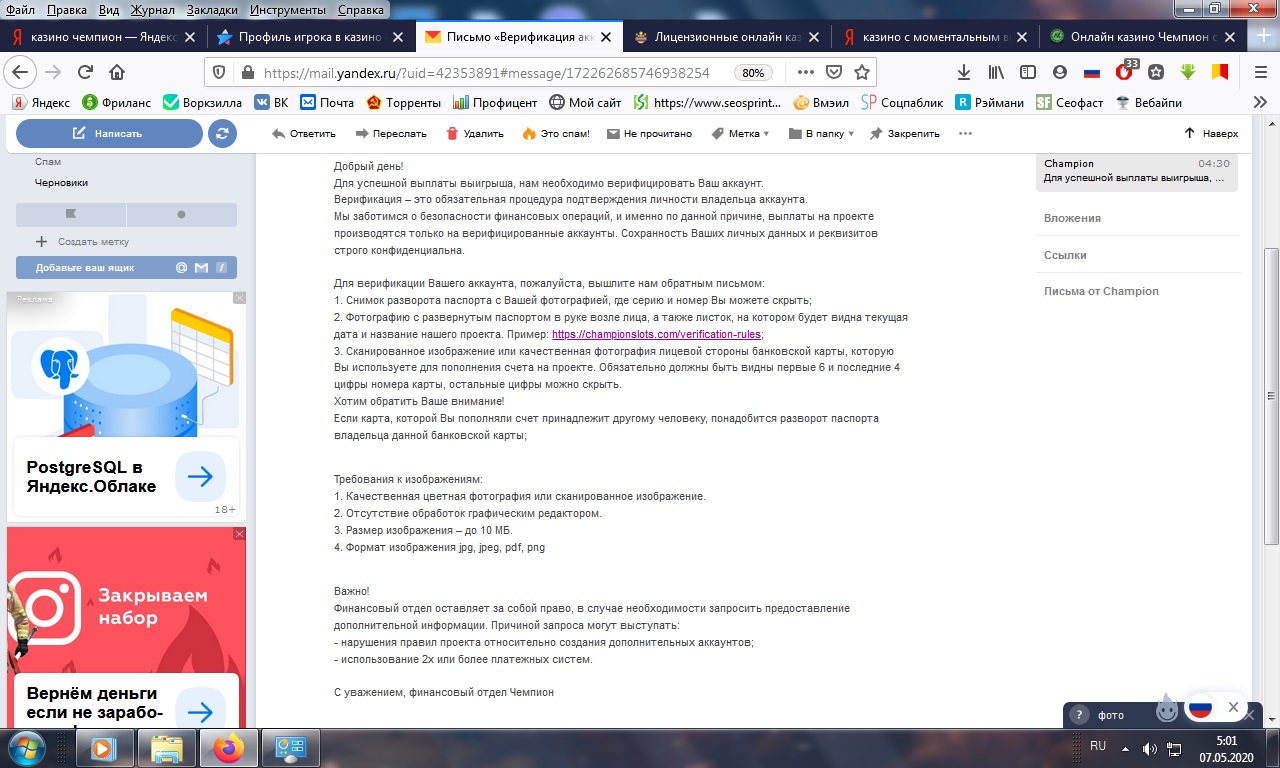Mark the message as unread (Не прочитано)
Viewport: 1280px width, 768px height.
coord(649,133)
